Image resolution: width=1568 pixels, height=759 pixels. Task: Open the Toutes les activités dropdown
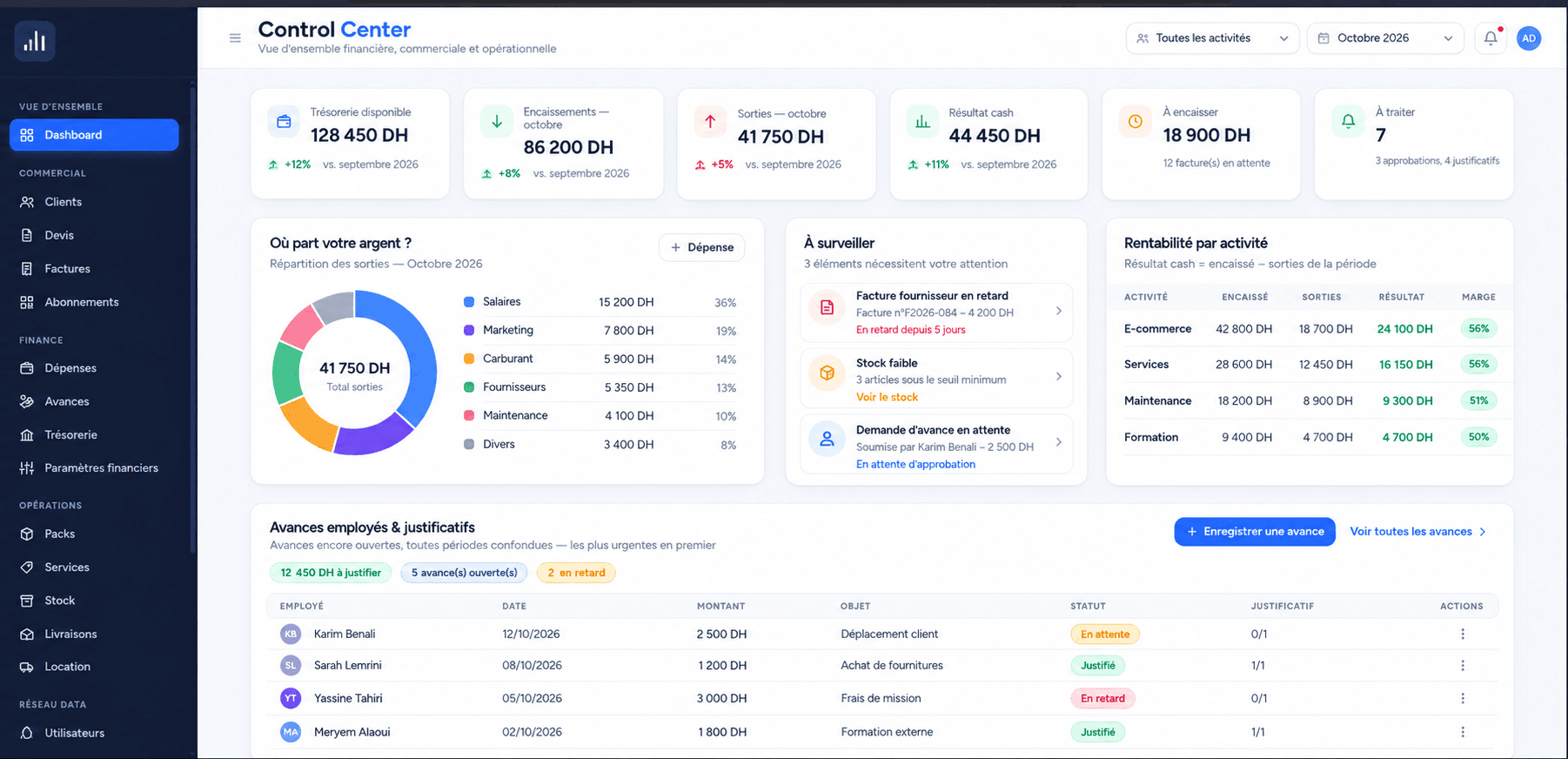1212,38
